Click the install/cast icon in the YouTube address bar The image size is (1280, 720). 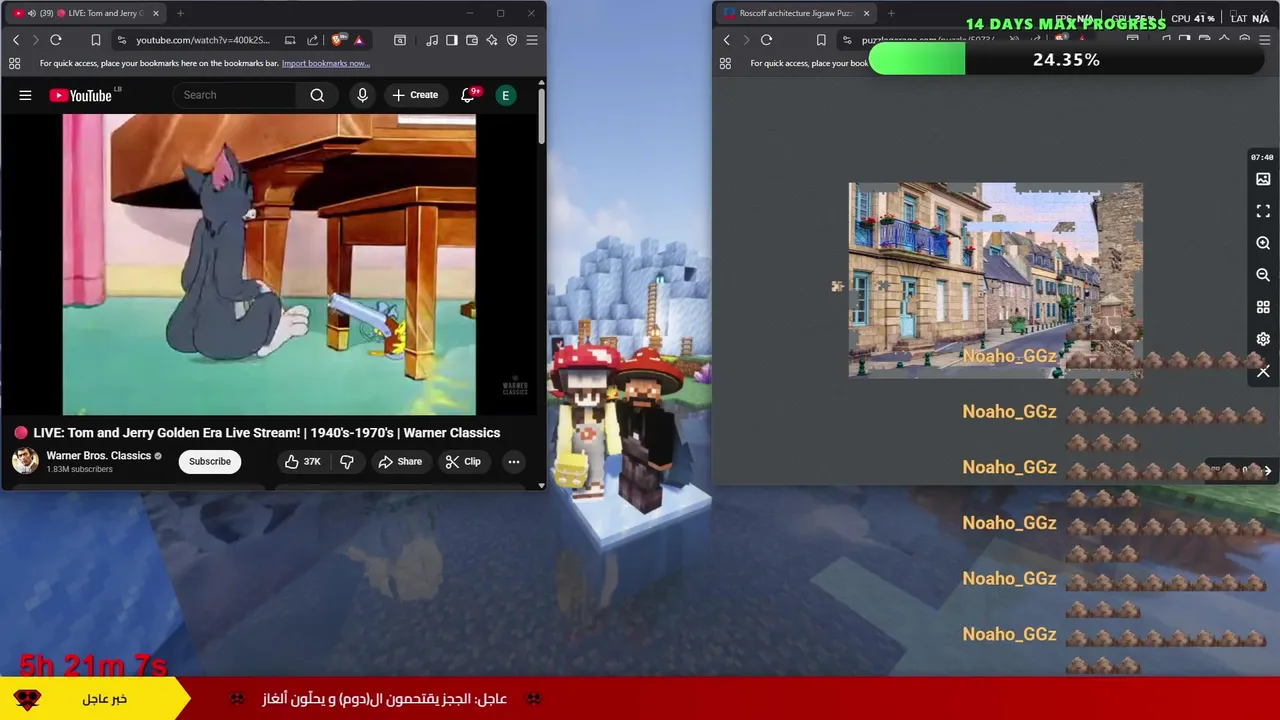(290, 40)
